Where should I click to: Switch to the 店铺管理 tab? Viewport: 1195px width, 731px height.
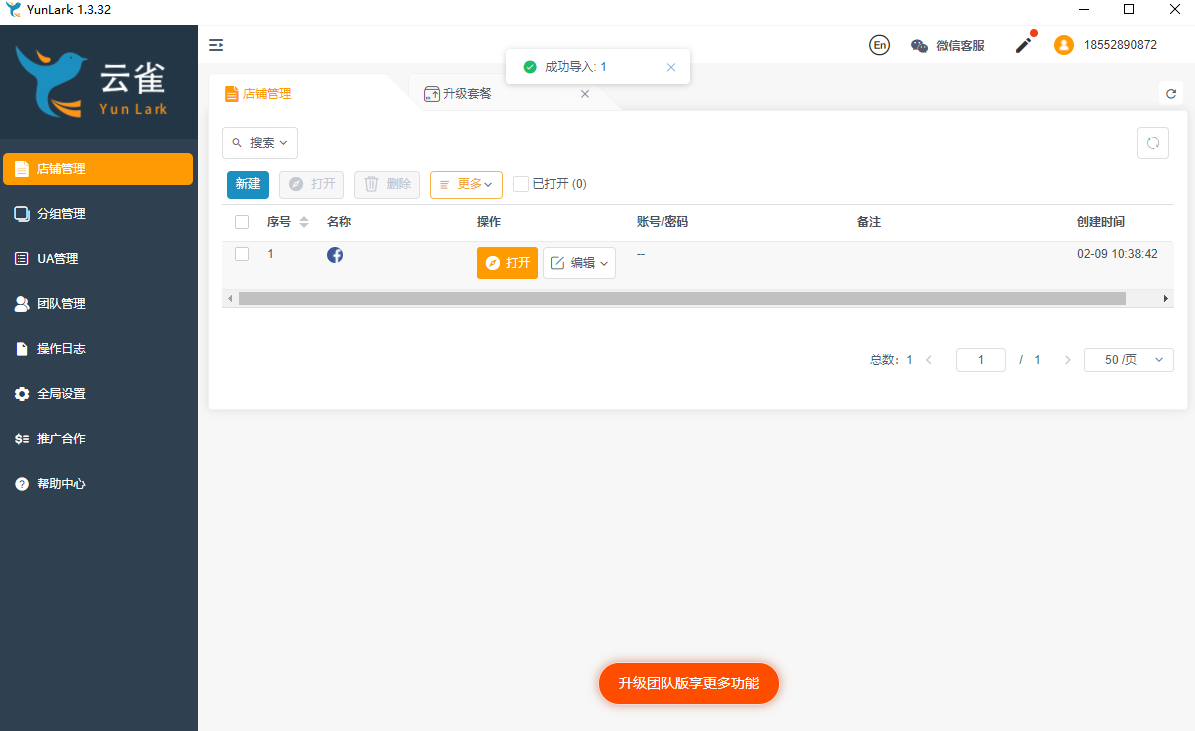coord(259,94)
